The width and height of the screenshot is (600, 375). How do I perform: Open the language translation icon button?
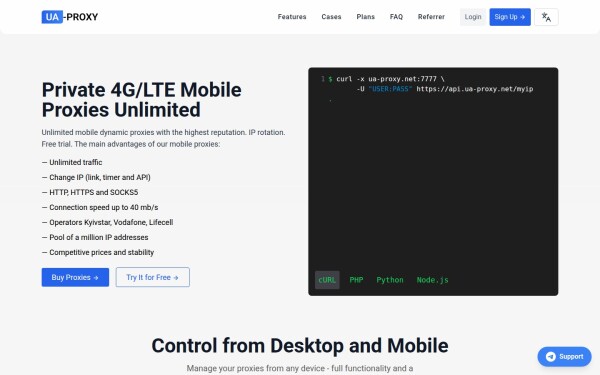546,17
